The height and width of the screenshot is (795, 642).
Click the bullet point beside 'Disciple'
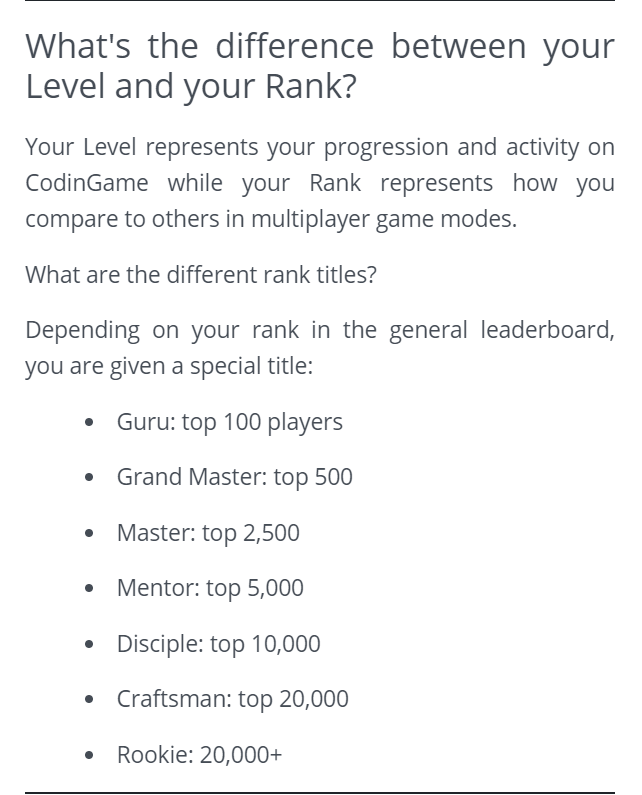coord(90,645)
